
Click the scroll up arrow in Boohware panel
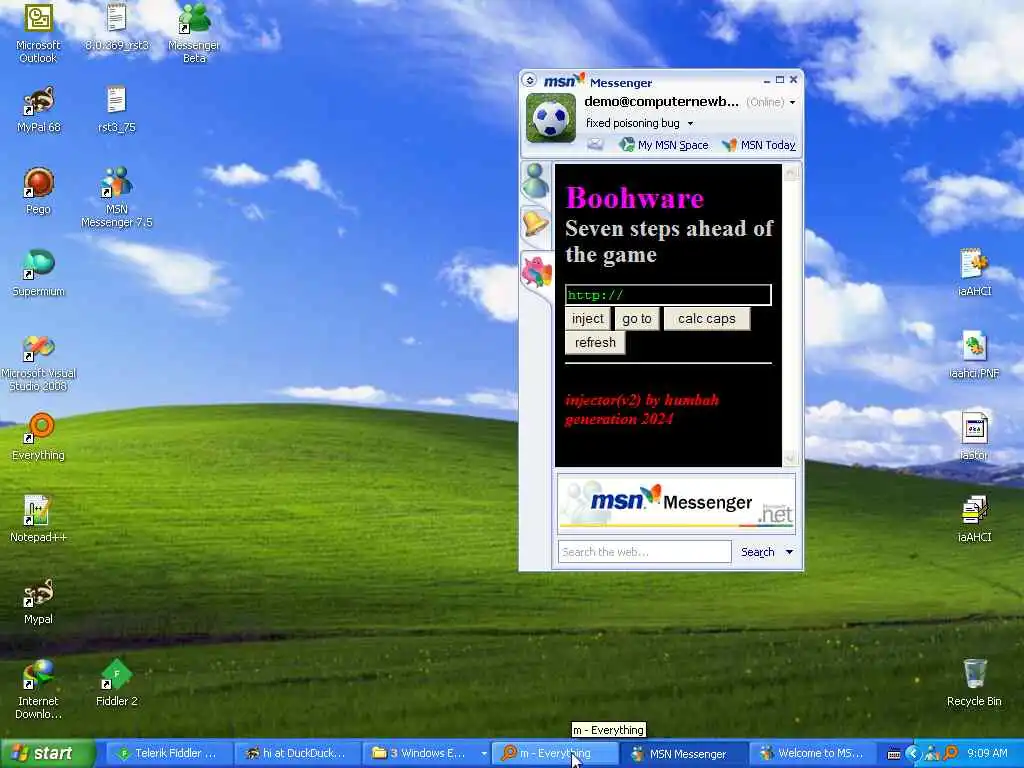coord(790,172)
